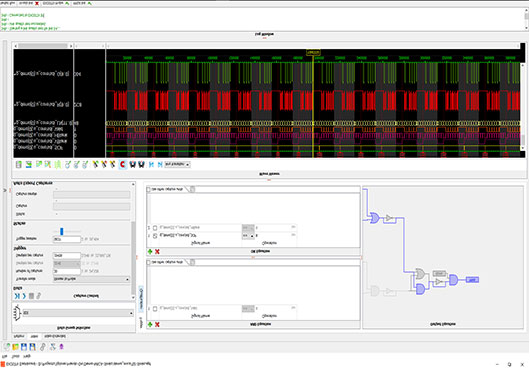Click the second dark magnet-shaped icon in waveform toolbar
The height and width of the screenshot is (369, 530).
[x=141, y=165]
